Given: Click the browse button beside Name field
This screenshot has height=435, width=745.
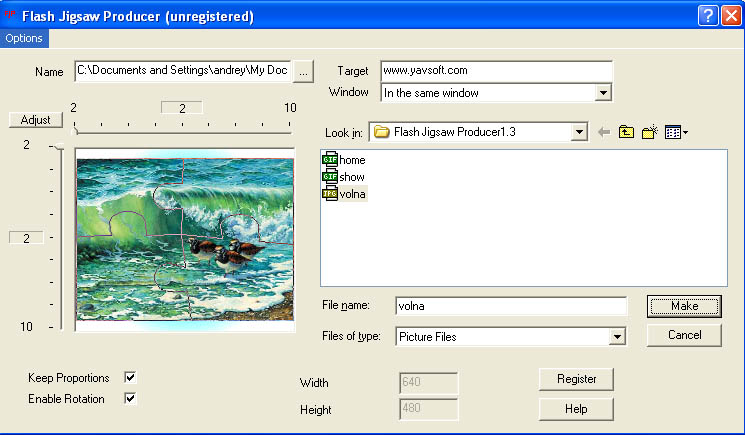Looking at the screenshot, I should (x=303, y=72).
